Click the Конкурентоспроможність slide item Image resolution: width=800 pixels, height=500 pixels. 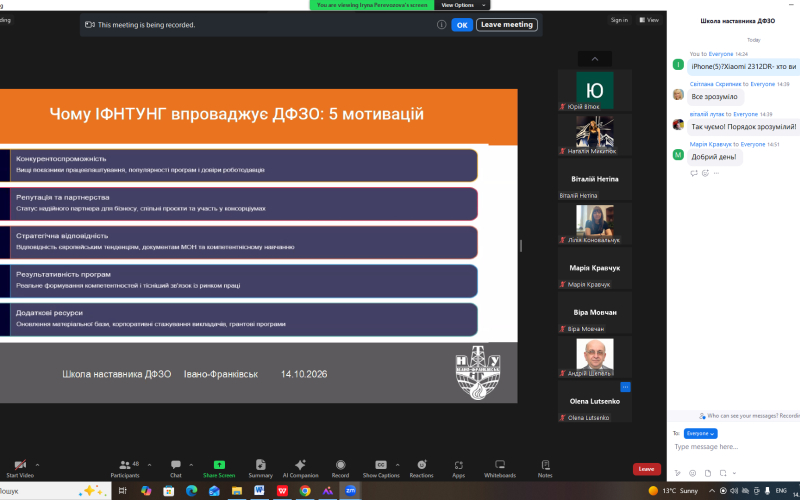click(x=239, y=165)
